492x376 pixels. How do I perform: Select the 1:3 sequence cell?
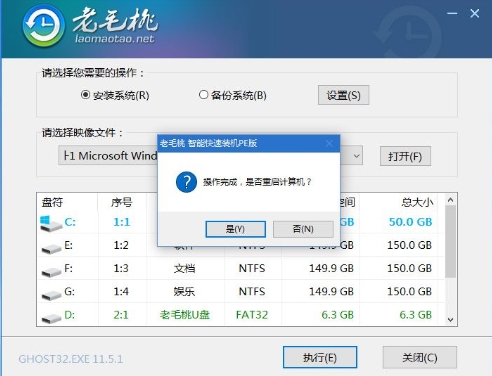click(121, 268)
